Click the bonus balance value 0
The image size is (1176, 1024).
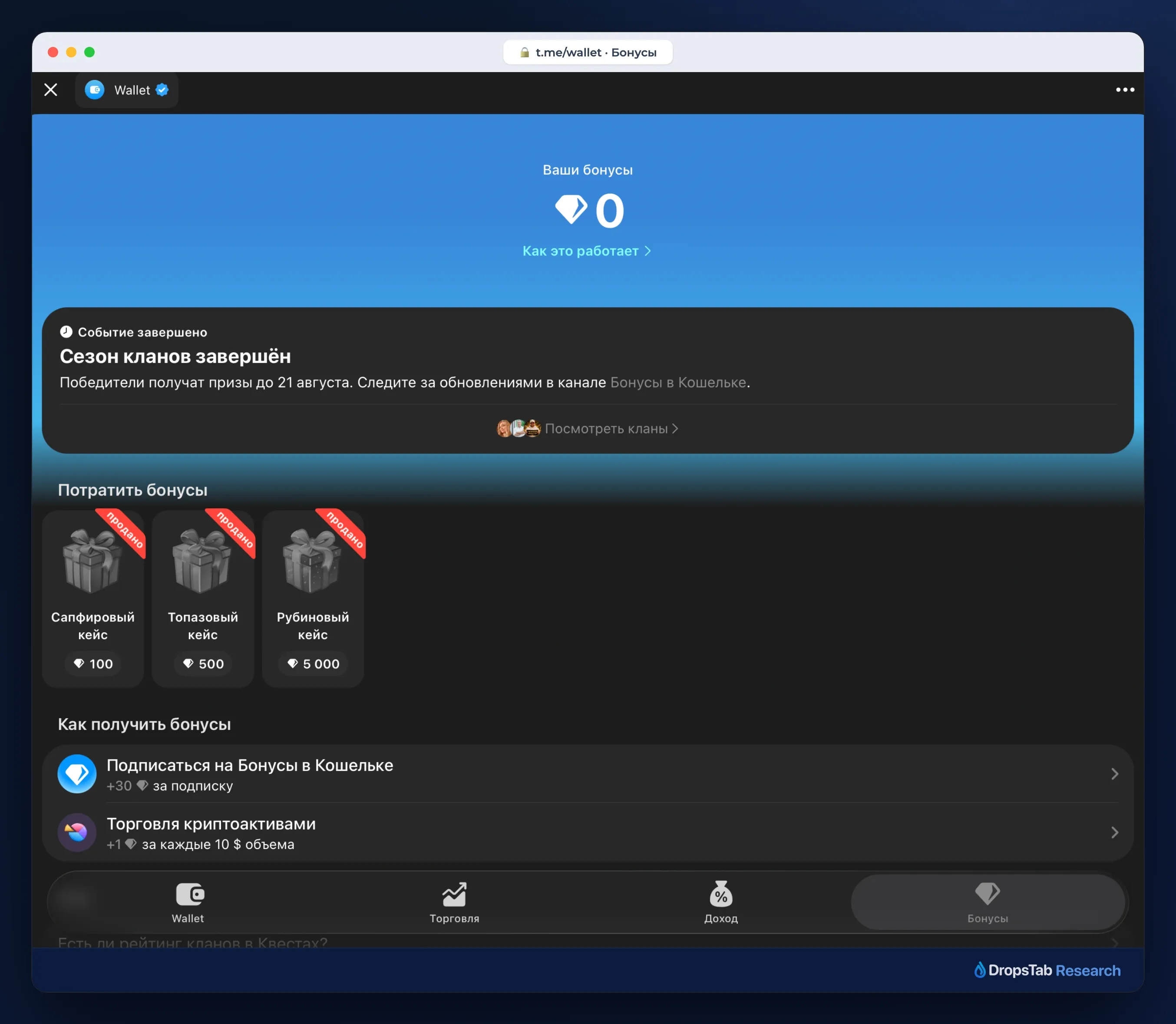[610, 210]
